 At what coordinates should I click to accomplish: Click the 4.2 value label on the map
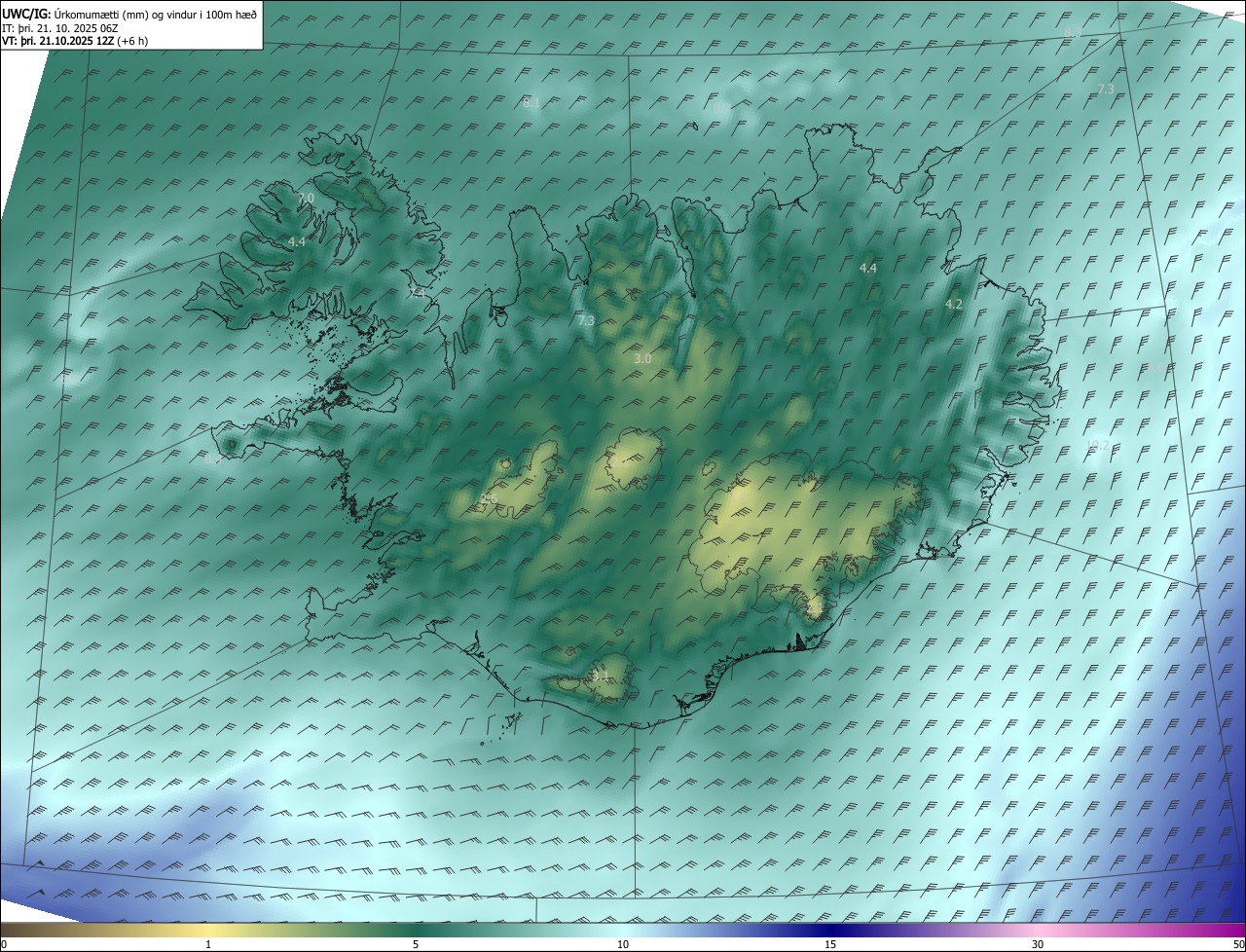[954, 304]
